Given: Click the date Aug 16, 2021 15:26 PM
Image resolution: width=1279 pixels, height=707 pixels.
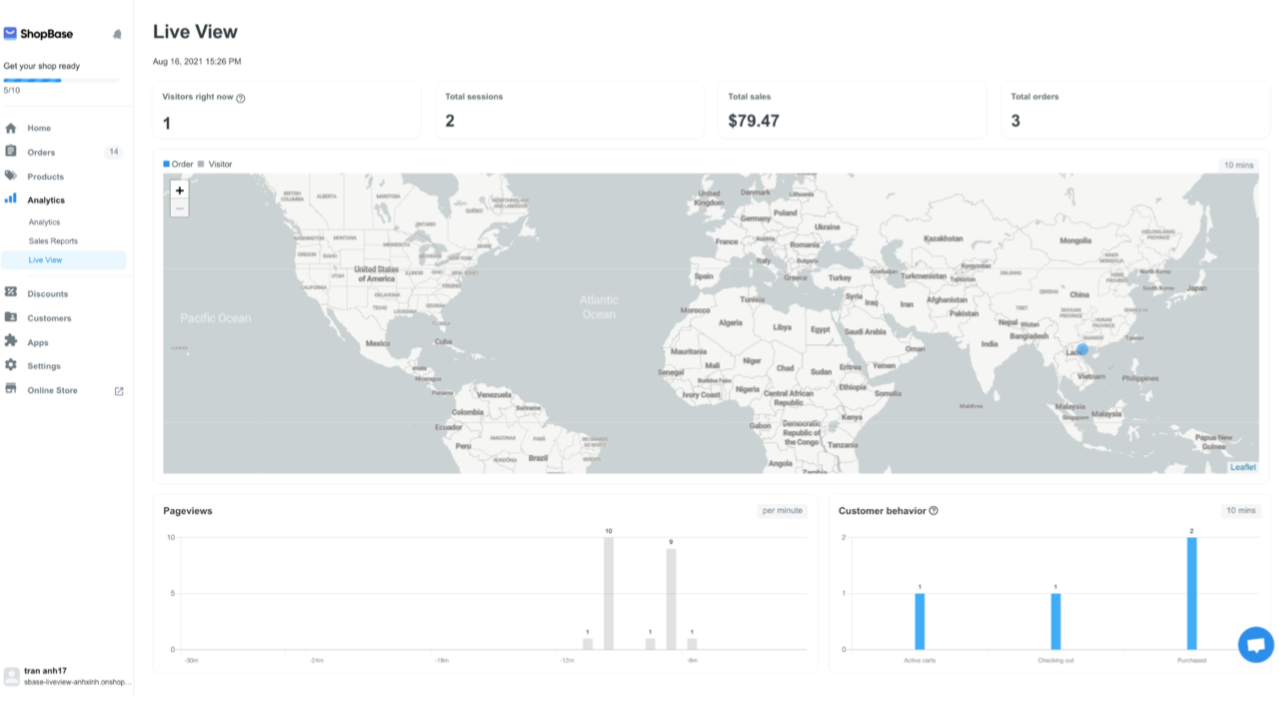Looking at the screenshot, I should click(x=197, y=62).
